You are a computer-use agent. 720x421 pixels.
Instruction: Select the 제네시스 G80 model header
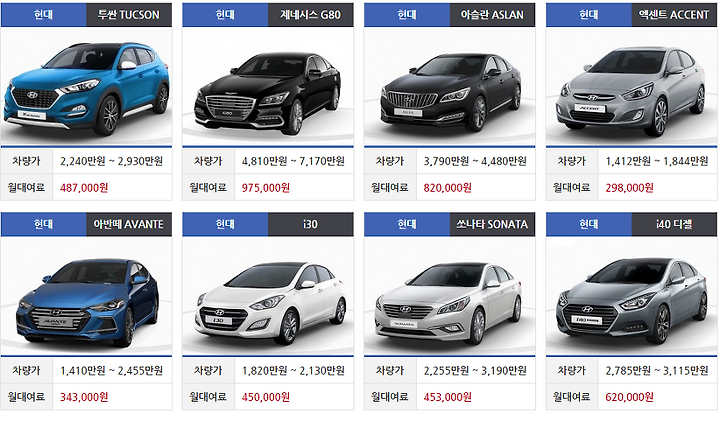click(x=310, y=15)
